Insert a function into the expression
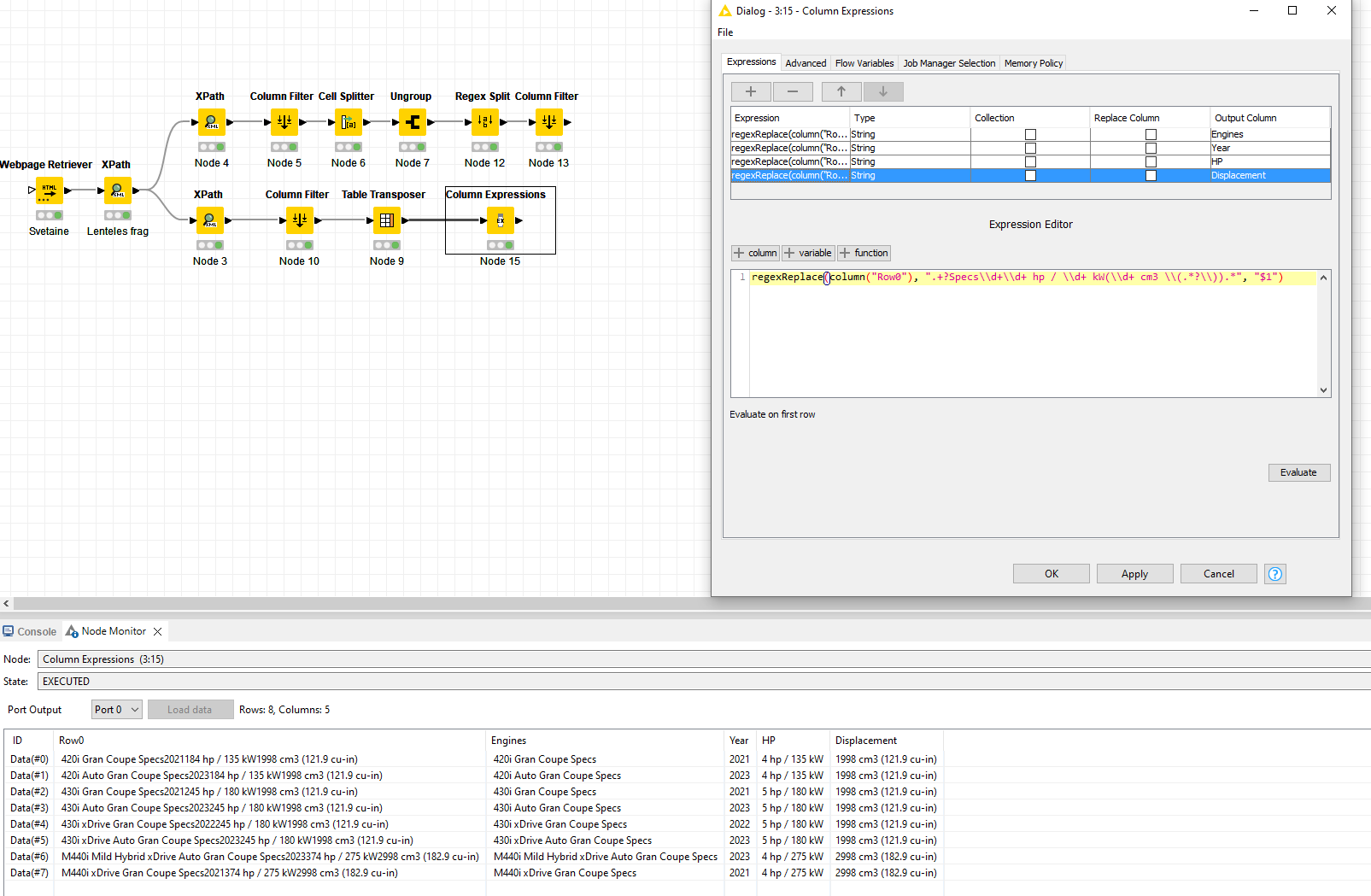The image size is (1371, 896). click(x=864, y=253)
